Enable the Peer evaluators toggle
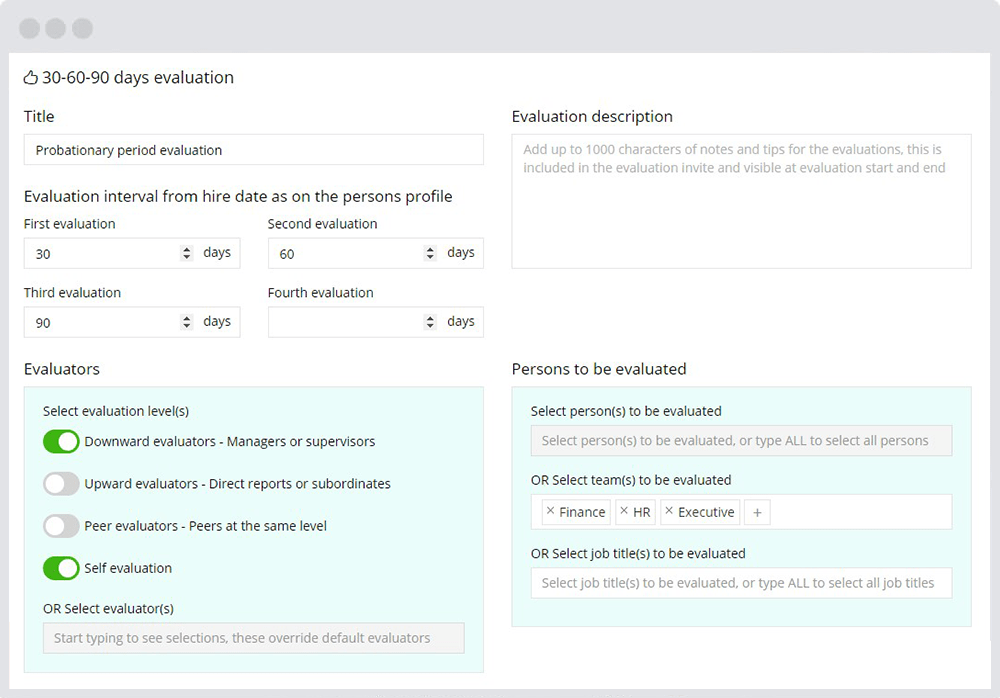Screen dimensions: 1000x698 tap(61, 525)
